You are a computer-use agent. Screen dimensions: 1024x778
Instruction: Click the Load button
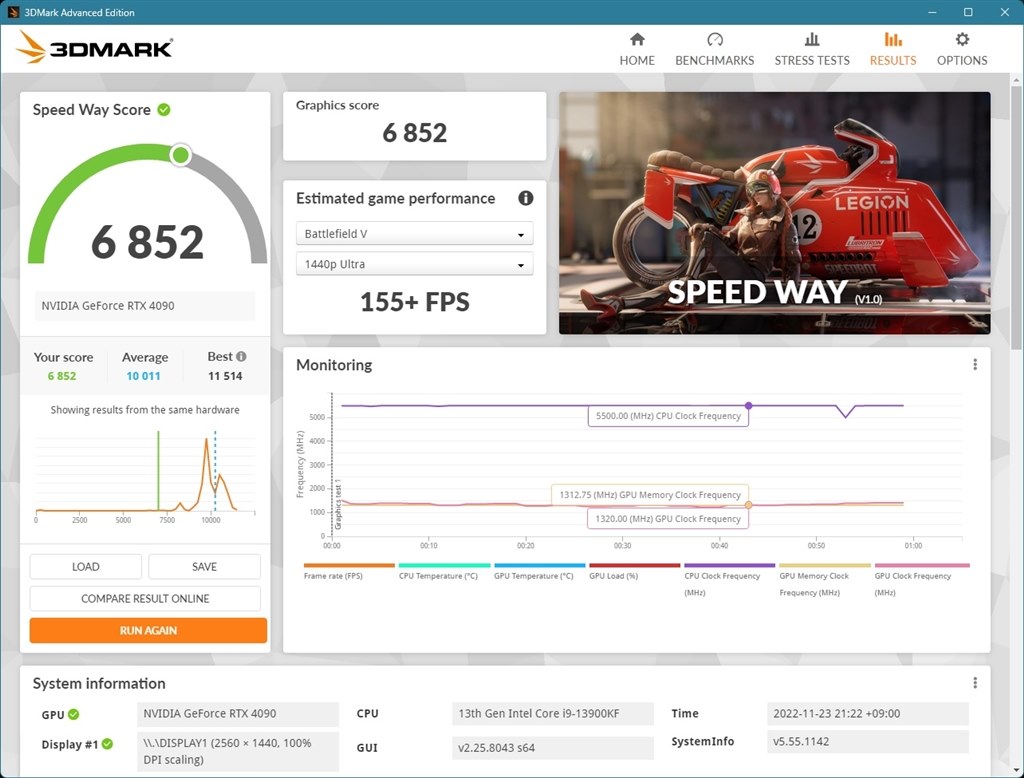click(x=86, y=566)
